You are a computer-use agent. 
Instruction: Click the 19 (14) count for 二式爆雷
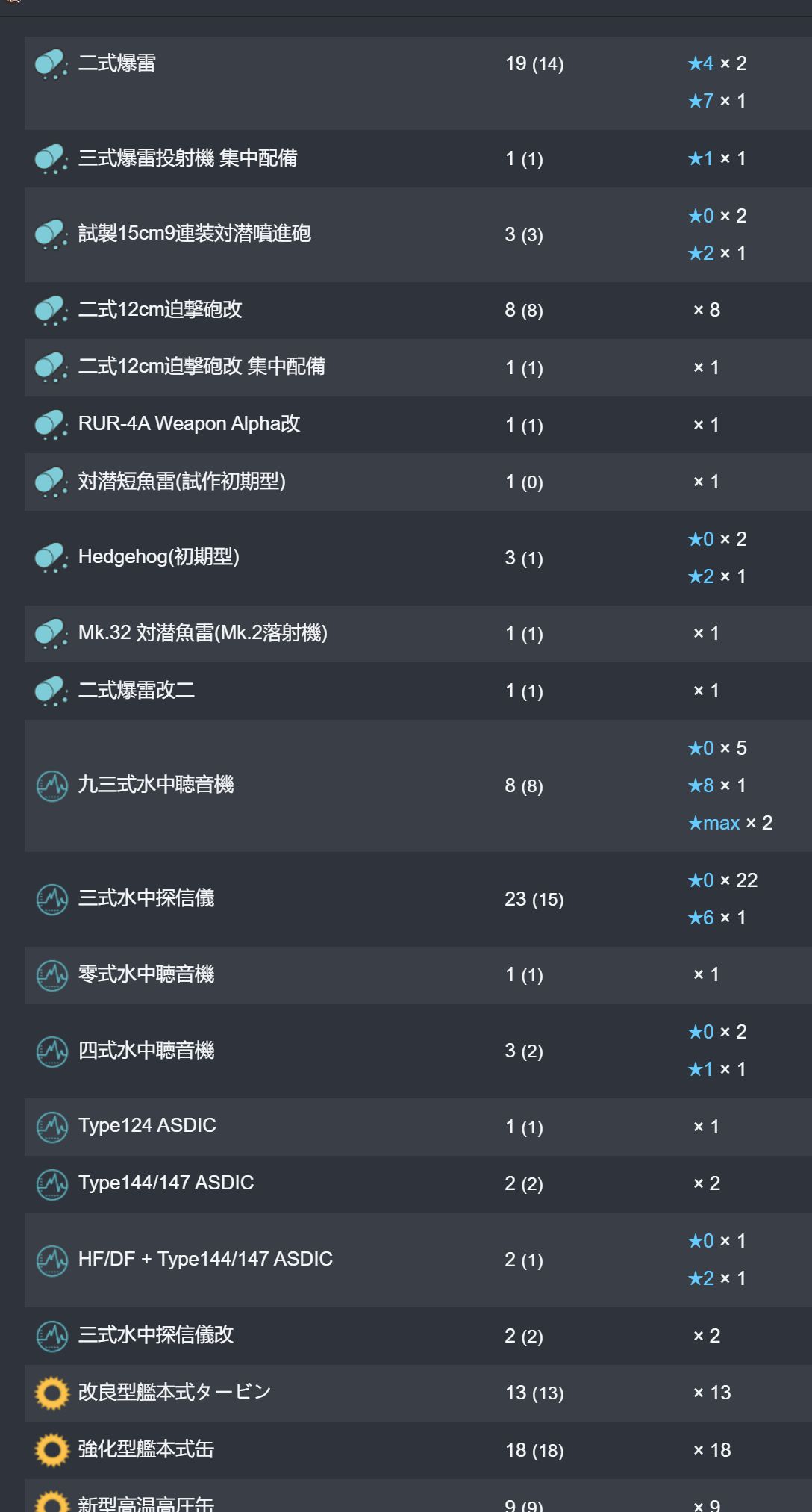pos(534,64)
